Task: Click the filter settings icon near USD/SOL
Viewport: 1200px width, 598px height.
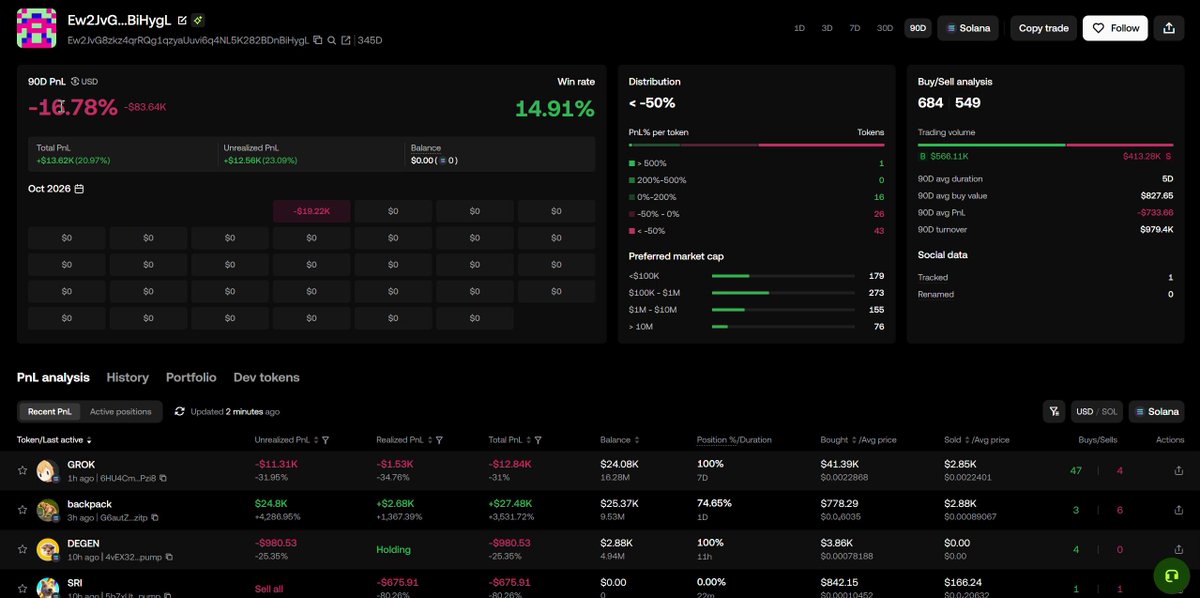Action: click(x=1054, y=411)
